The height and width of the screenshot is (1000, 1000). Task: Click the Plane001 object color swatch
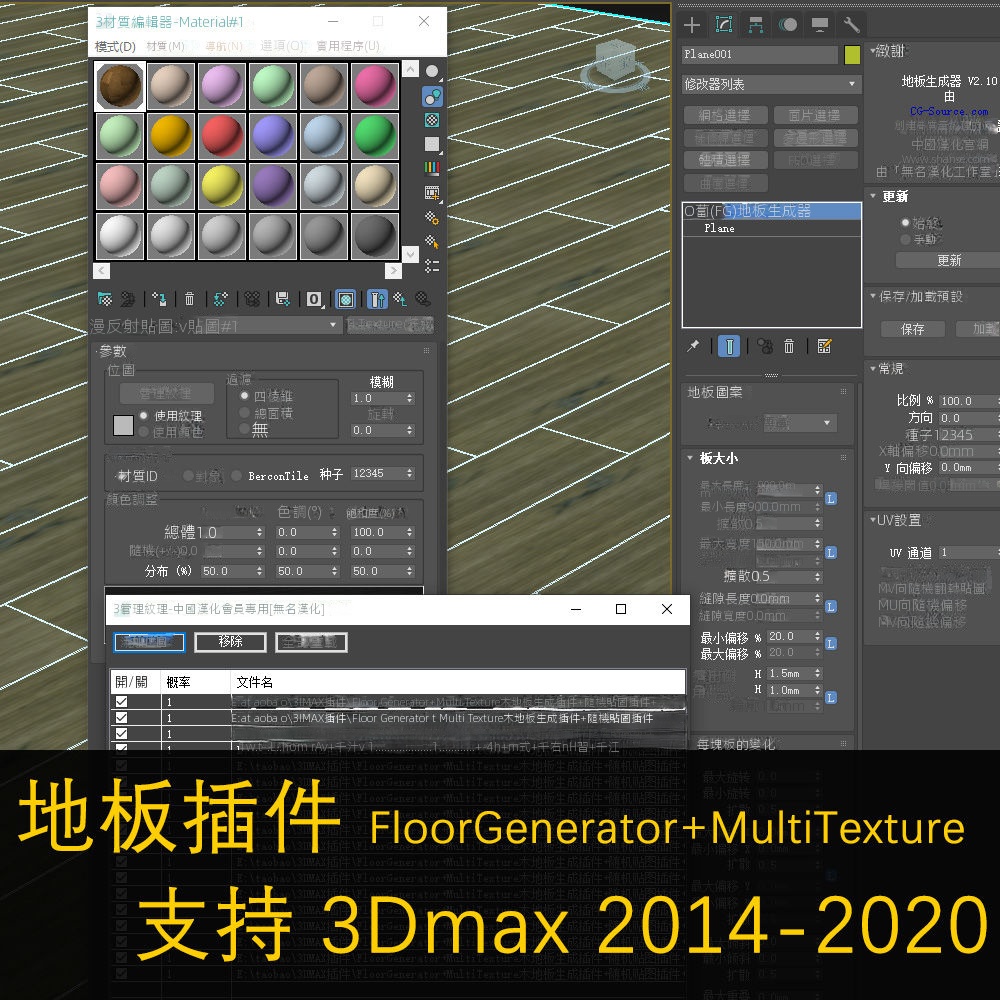pos(851,55)
